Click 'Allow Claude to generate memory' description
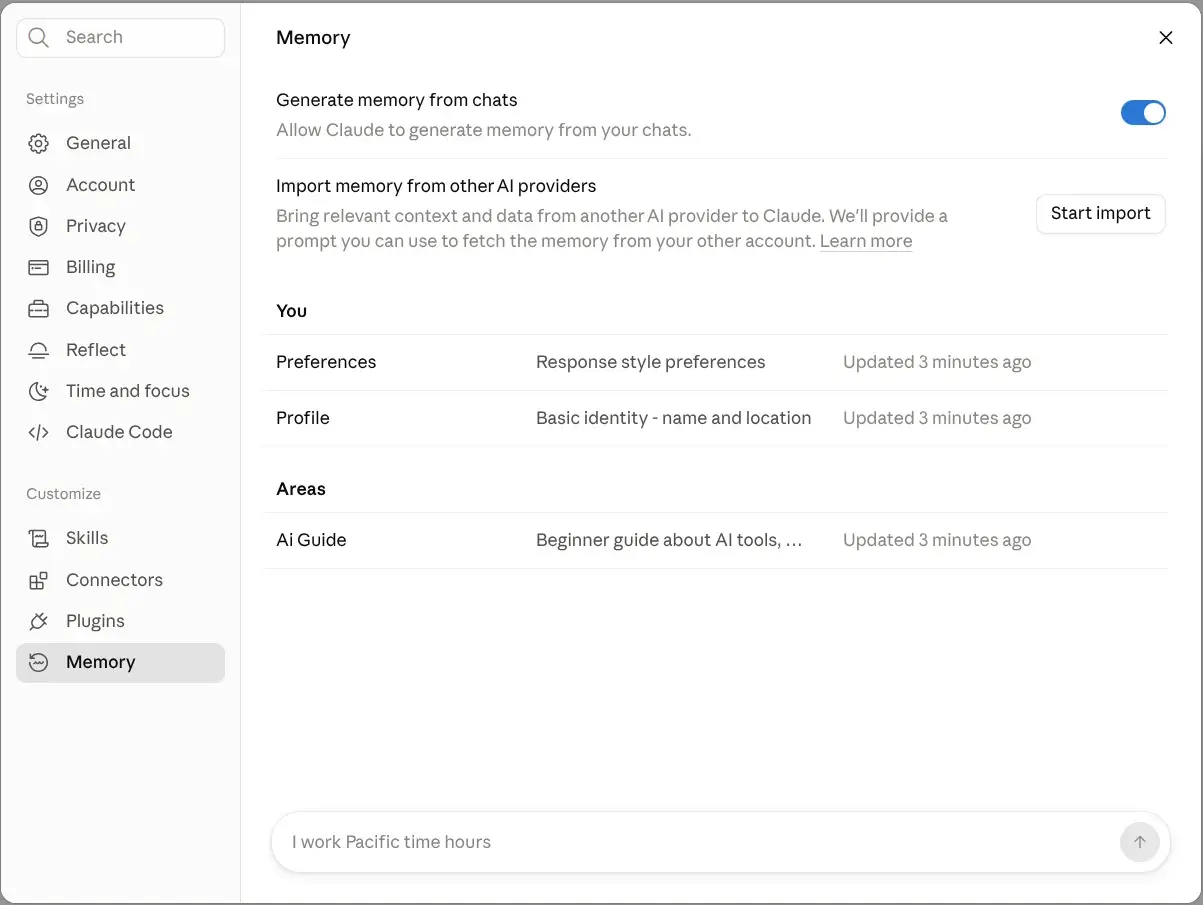 click(483, 130)
